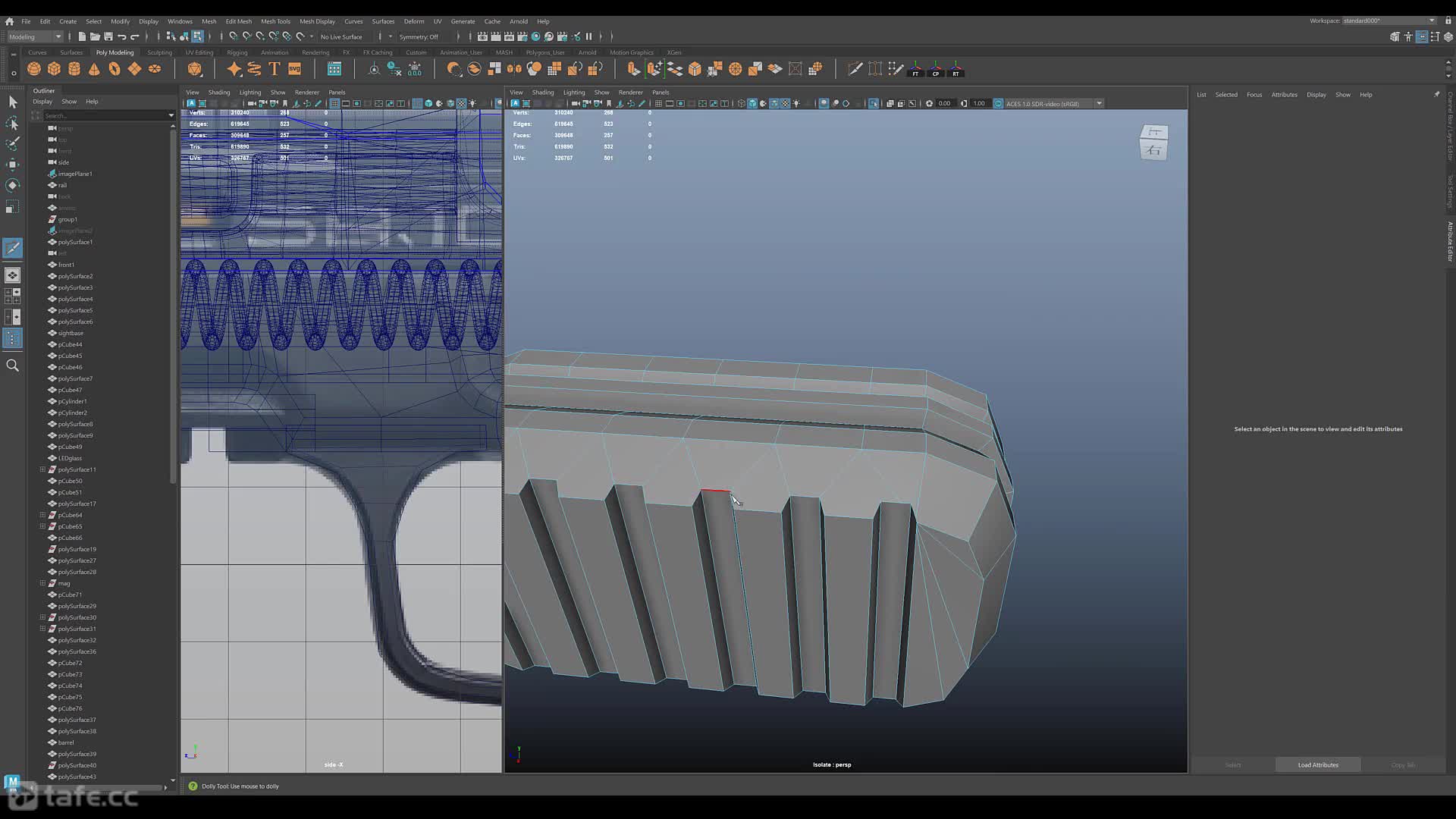1456x819 pixels.
Task: Import SVG via the shelf icon
Action: point(295,69)
